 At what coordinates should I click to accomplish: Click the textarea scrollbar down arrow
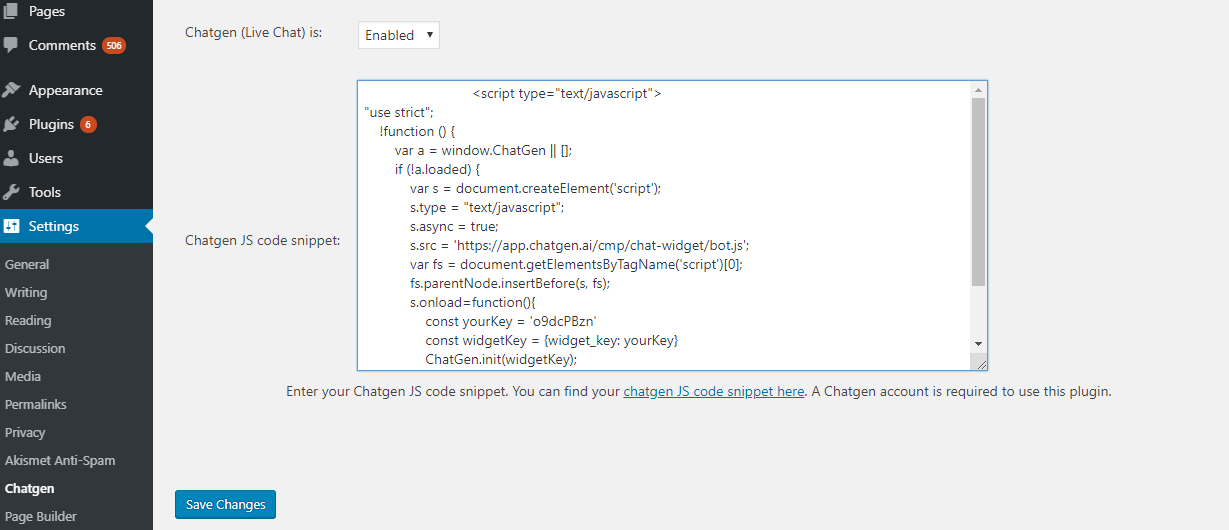pyautogui.click(x=978, y=344)
